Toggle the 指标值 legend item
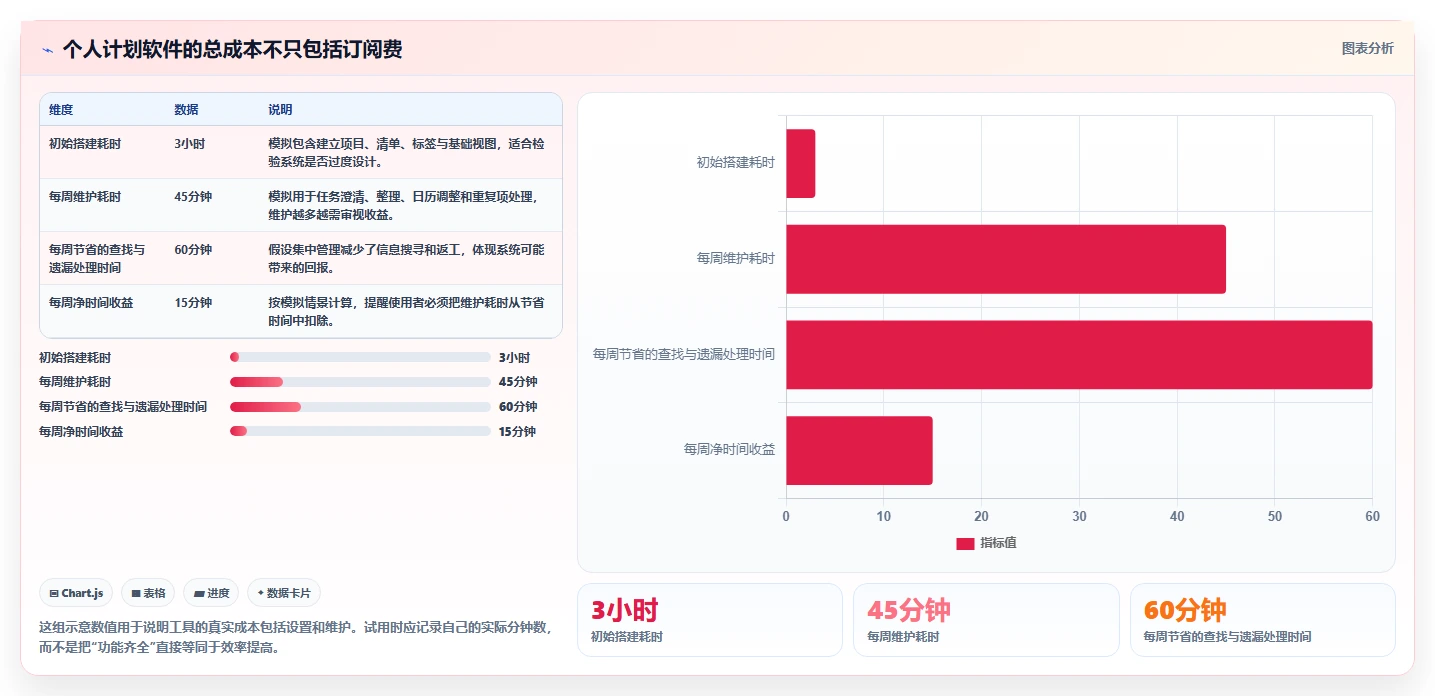Image resolution: width=1435 pixels, height=696 pixels. point(987,543)
